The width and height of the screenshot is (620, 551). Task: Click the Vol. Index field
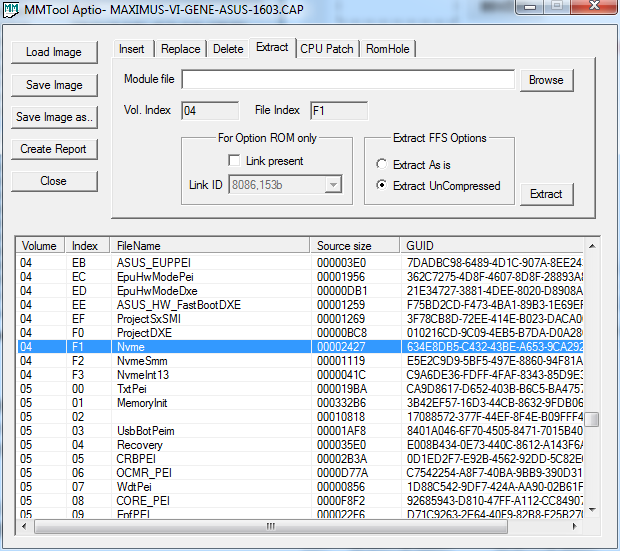click(210, 111)
